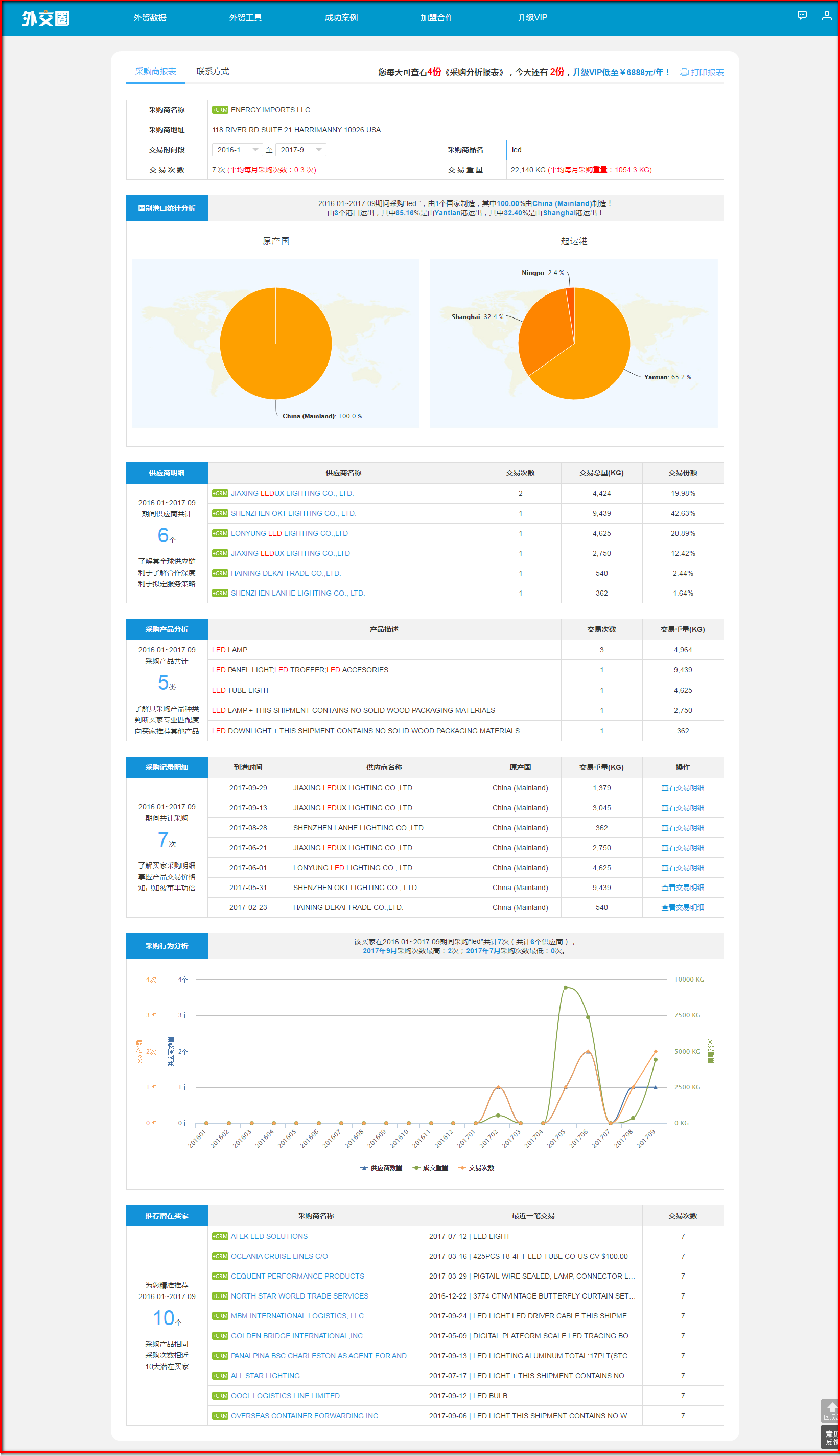Click the printer icon beside 打印报表
Image resolution: width=840 pixels, height=1456 pixels.
coord(684,72)
